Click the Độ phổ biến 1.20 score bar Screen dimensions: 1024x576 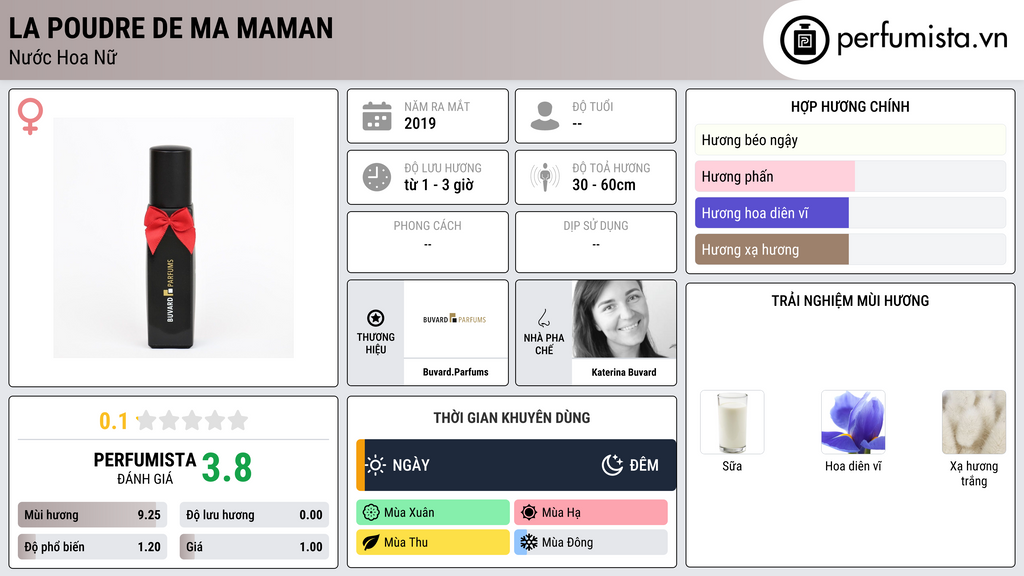[x=92, y=547]
